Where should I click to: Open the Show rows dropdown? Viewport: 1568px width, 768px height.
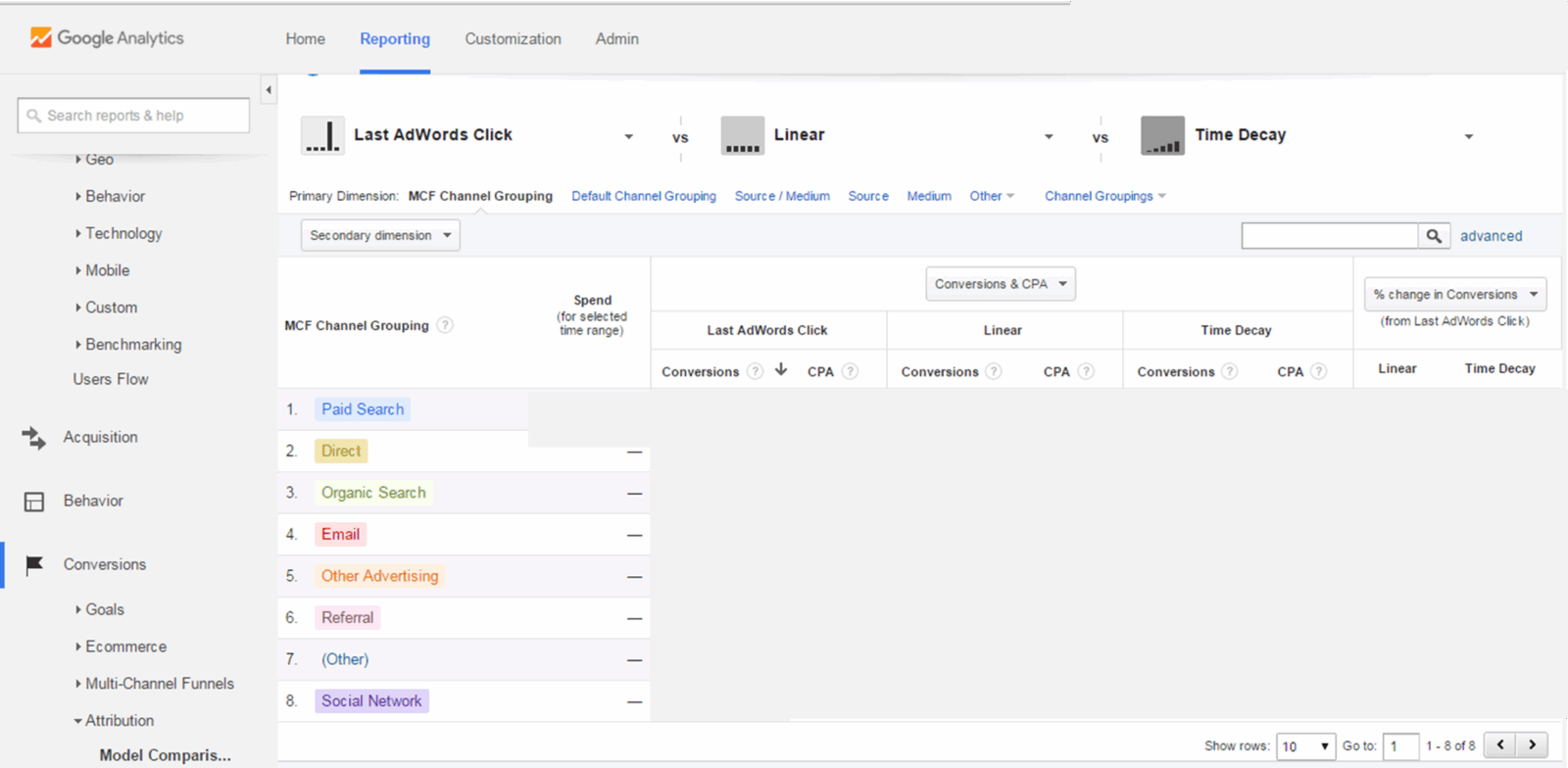click(x=1305, y=746)
